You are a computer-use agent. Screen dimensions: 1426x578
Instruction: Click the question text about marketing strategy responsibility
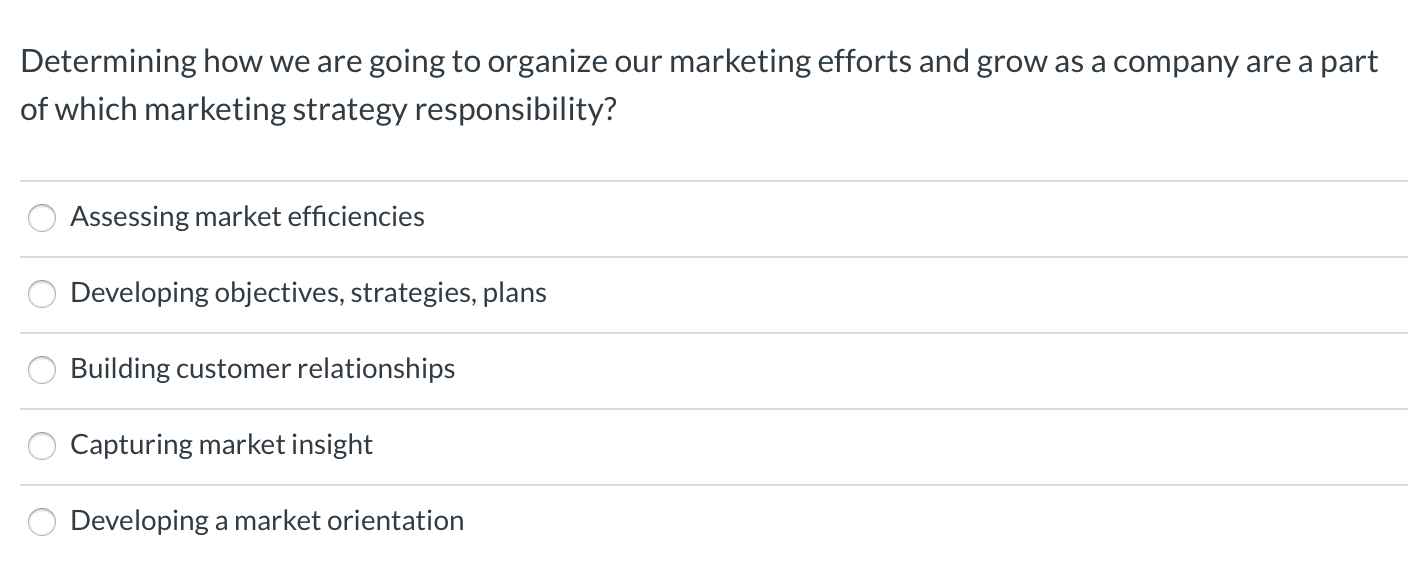tap(700, 85)
